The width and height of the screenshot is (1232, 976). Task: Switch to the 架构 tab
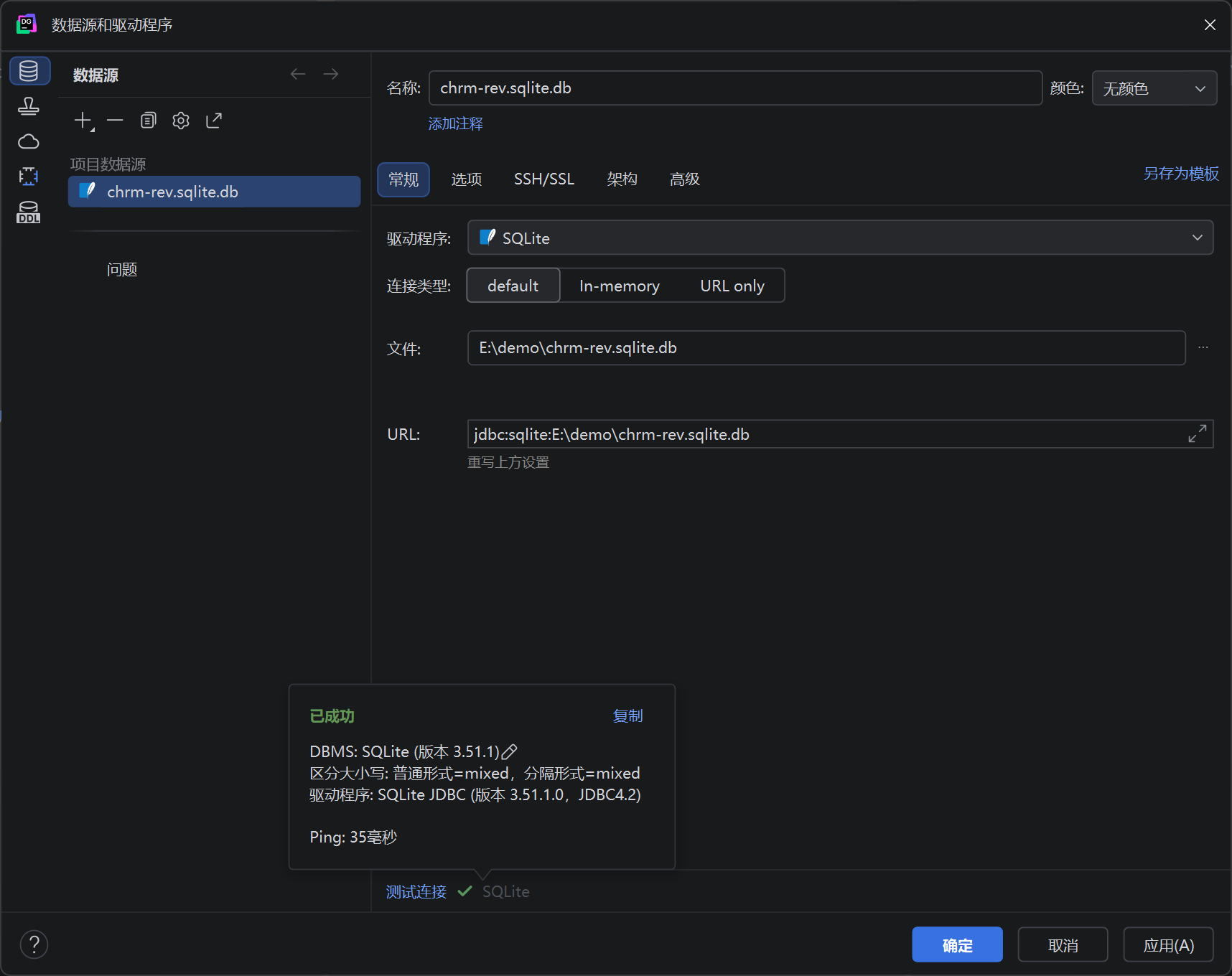tap(622, 179)
